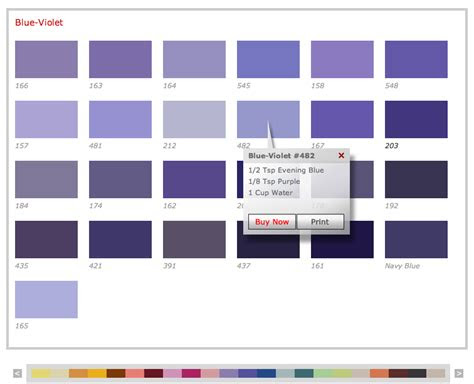Click the '1/8 Tsp Purple' line
The height and width of the screenshot is (384, 474).
pyautogui.click(x=274, y=181)
